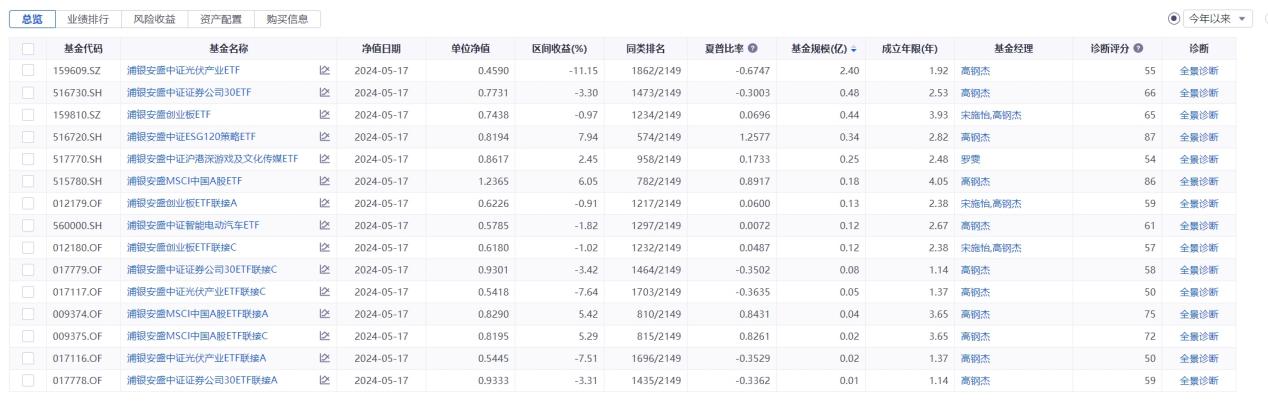The width and height of the screenshot is (1268, 402).
Task: Click chart icon in 017778.OF row
Action: (324, 380)
